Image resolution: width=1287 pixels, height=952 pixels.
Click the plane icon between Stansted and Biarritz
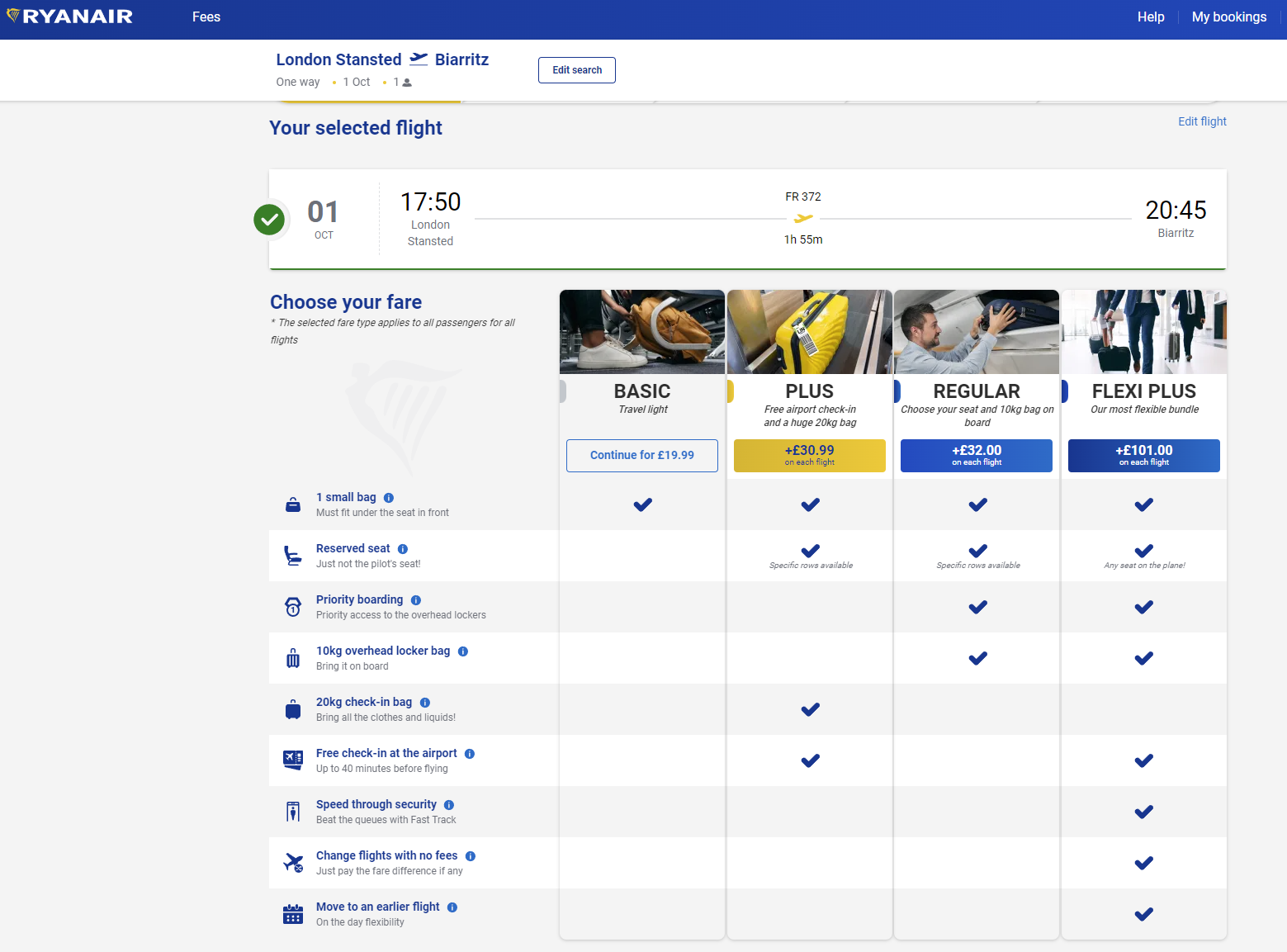(419, 59)
